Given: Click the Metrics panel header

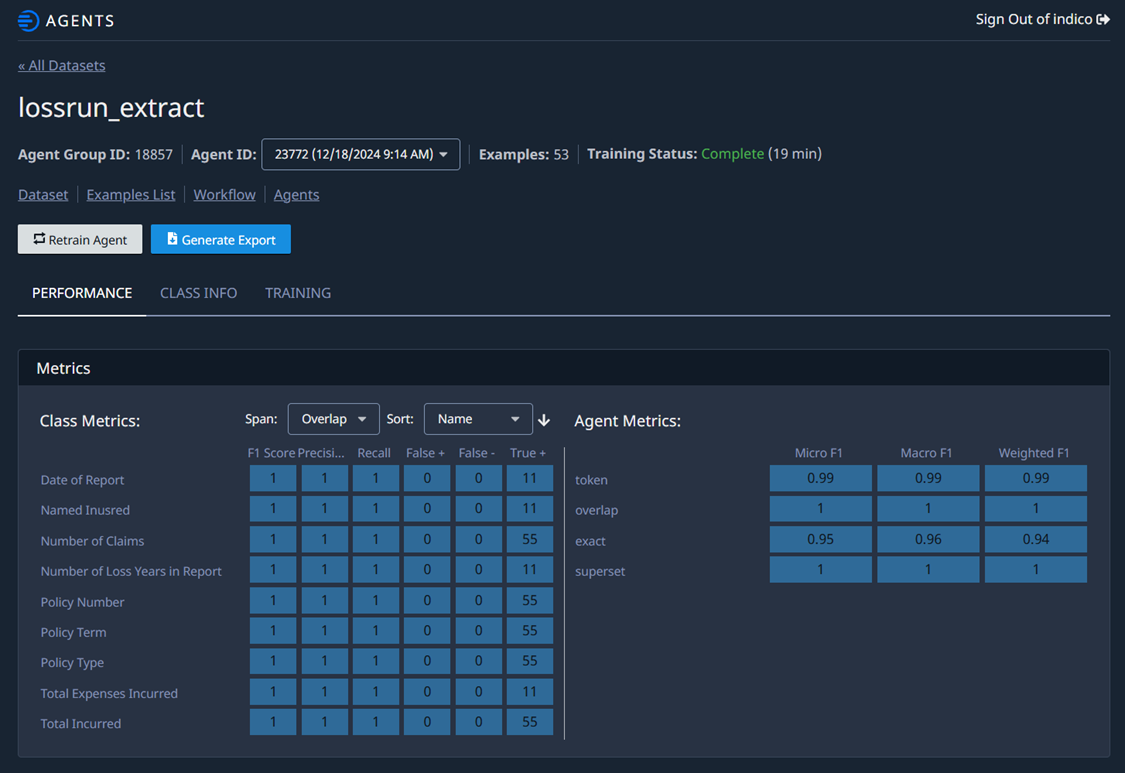Looking at the screenshot, I should click(564, 368).
